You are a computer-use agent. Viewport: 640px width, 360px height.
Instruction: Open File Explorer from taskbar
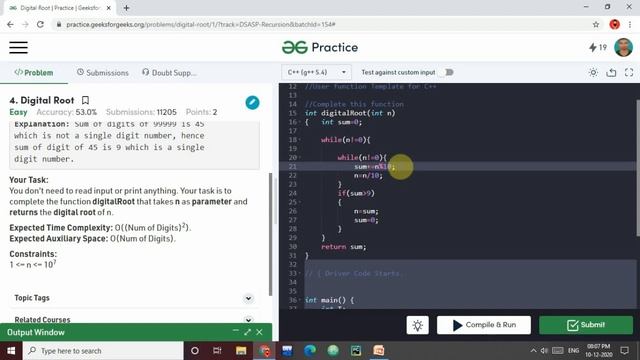(x=241, y=351)
